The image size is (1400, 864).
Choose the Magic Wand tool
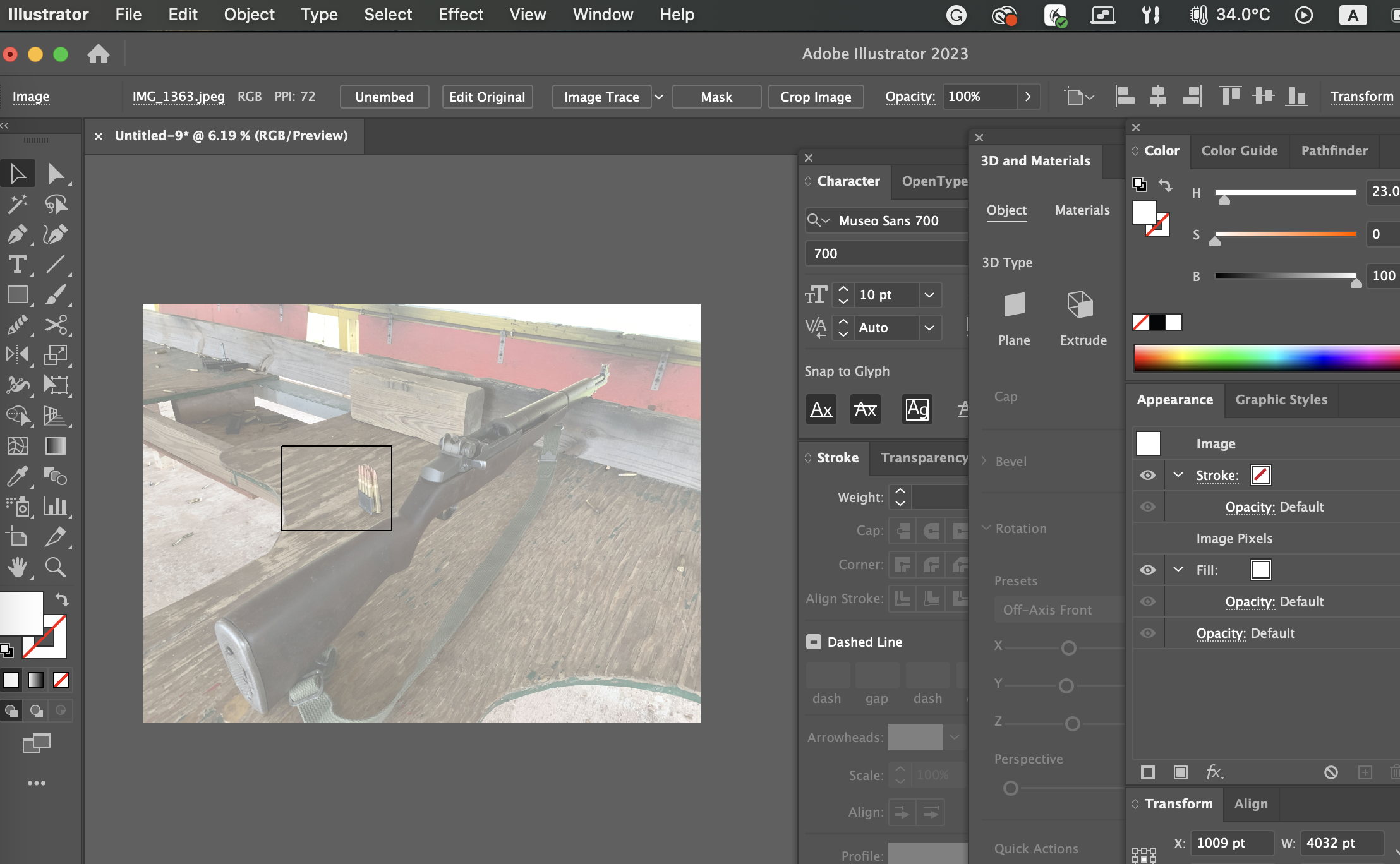pyautogui.click(x=17, y=204)
